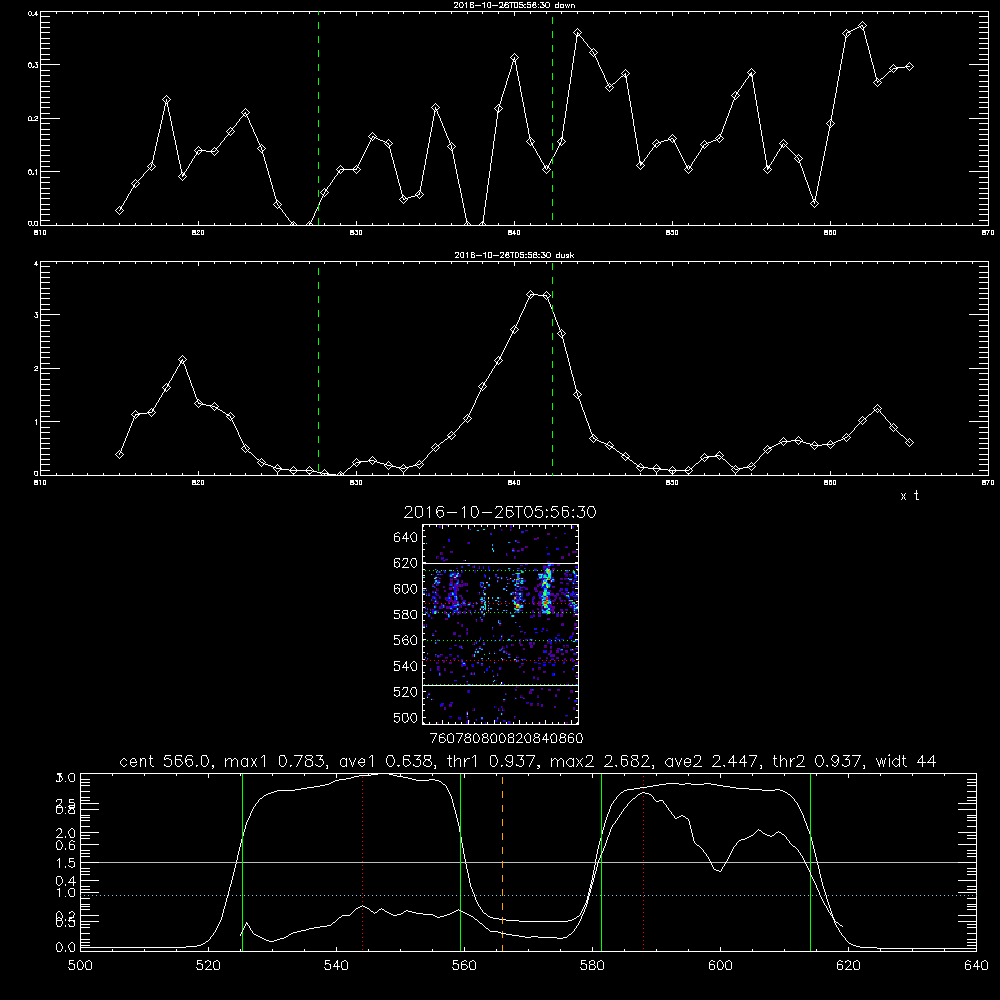Click the spectrogram y-axis label 520

coord(406,692)
